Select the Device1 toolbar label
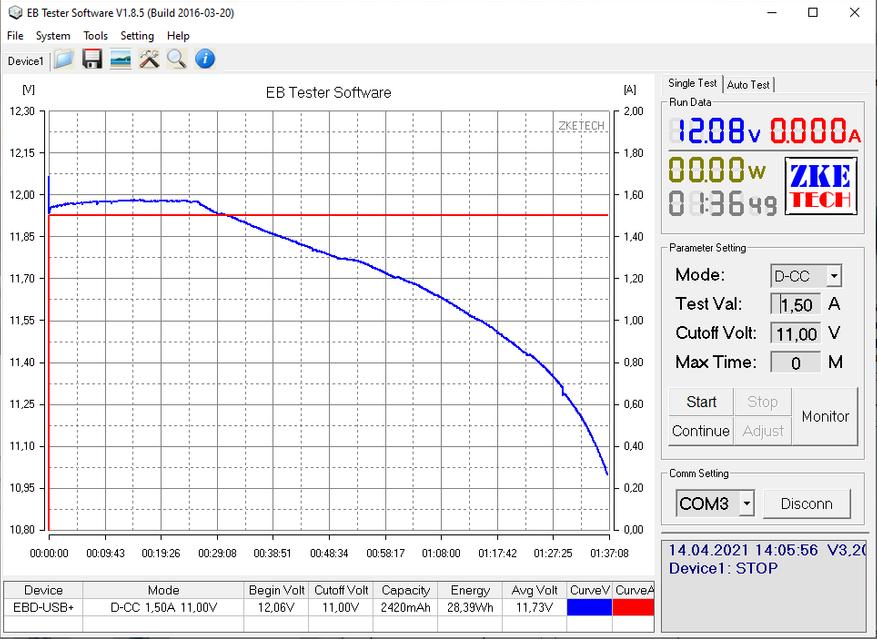 pyautogui.click(x=25, y=61)
